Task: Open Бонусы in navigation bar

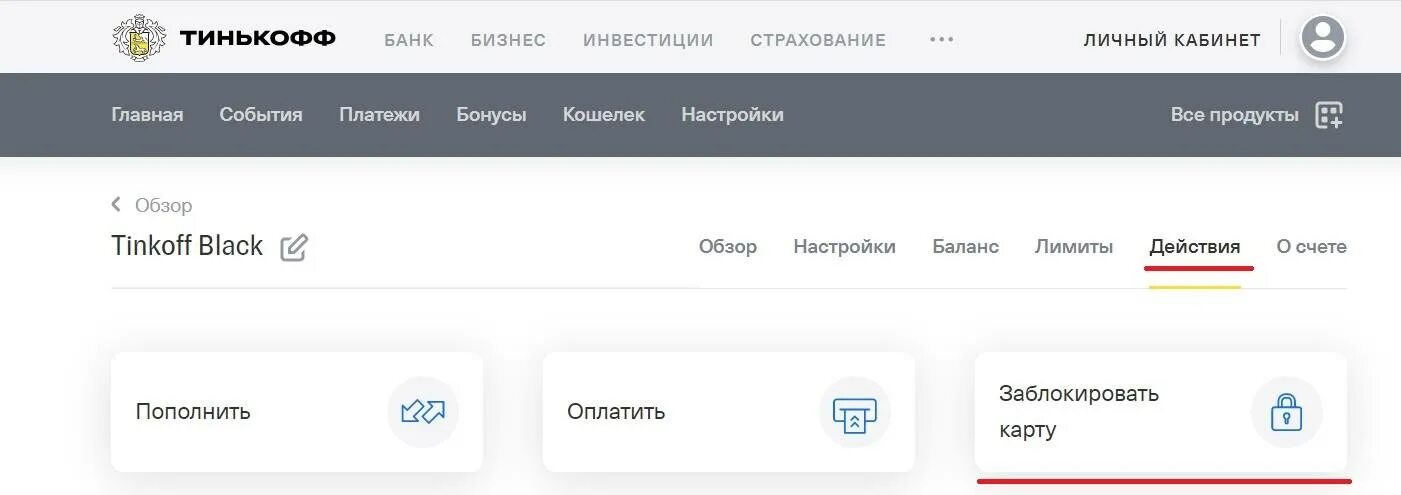Action: pyautogui.click(x=491, y=115)
